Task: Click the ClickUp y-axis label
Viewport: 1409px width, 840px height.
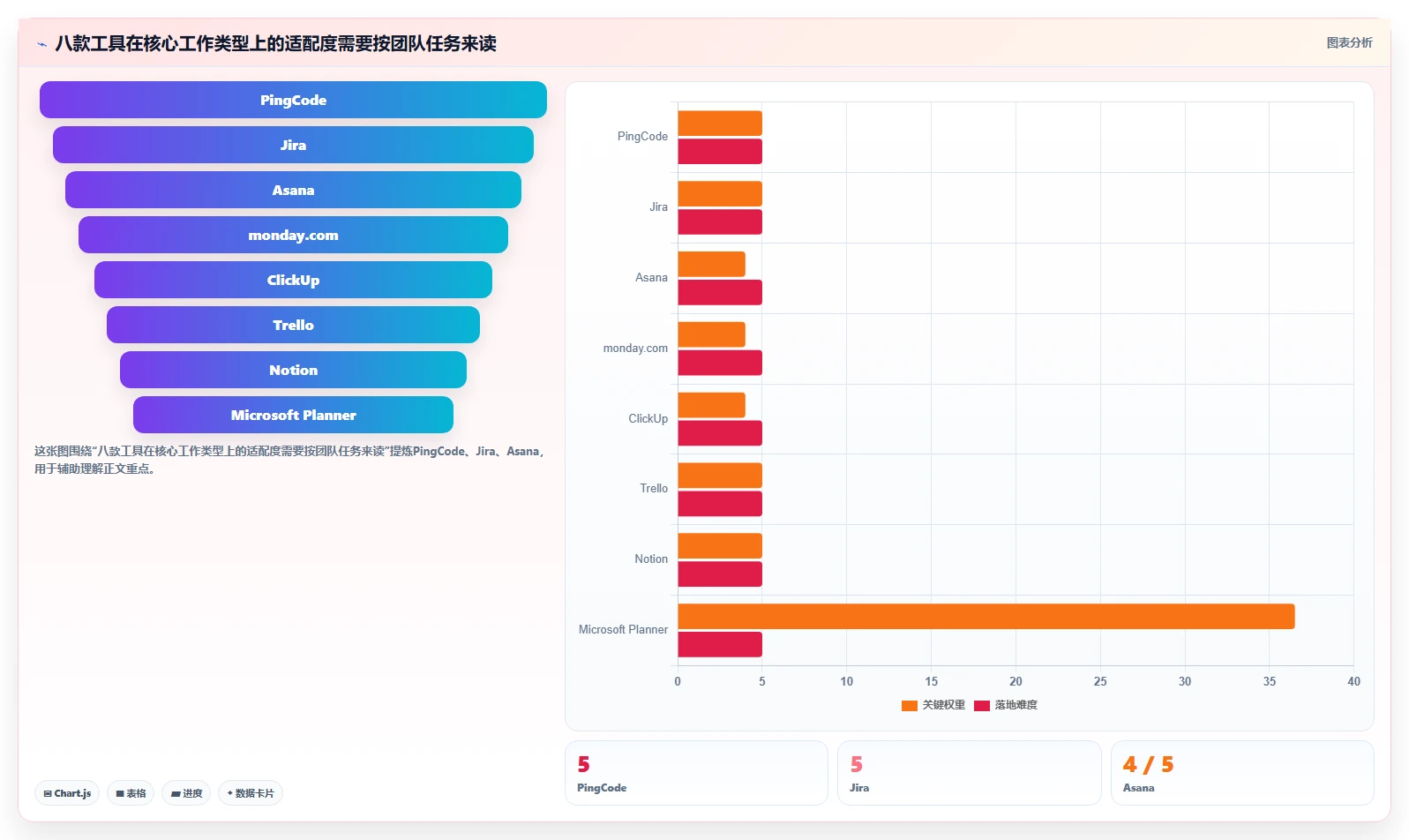Action: (x=648, y=419)
